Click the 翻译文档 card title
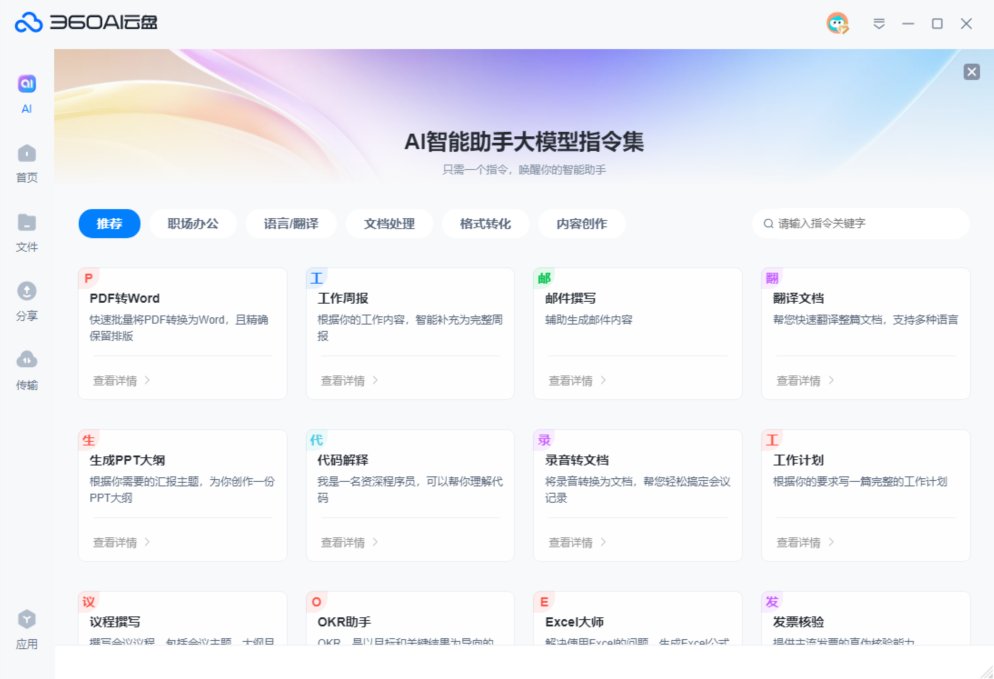994x679 pixels. coord(798,298)
